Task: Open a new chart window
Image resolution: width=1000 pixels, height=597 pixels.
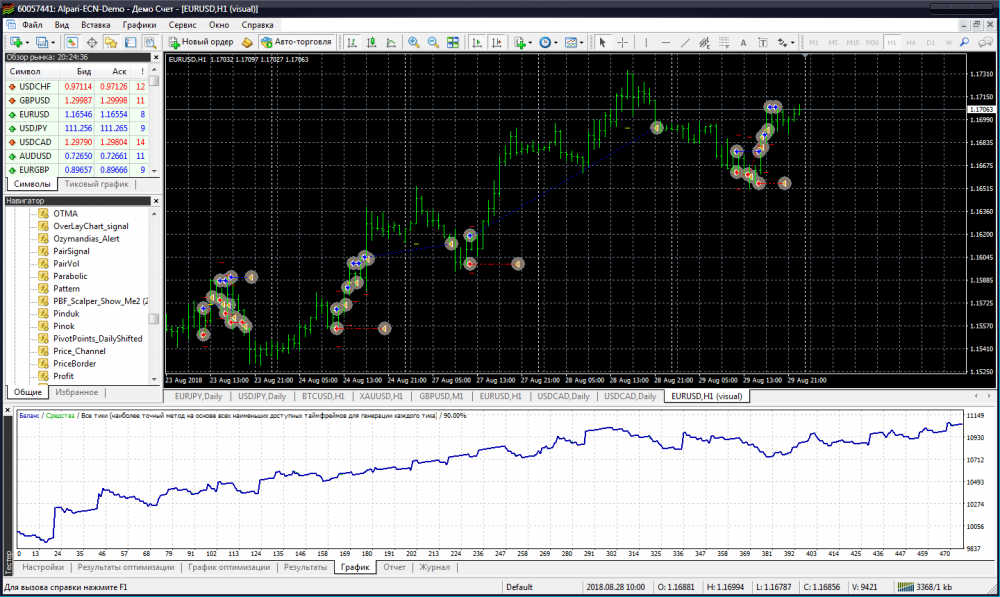Action: (15, 42)
